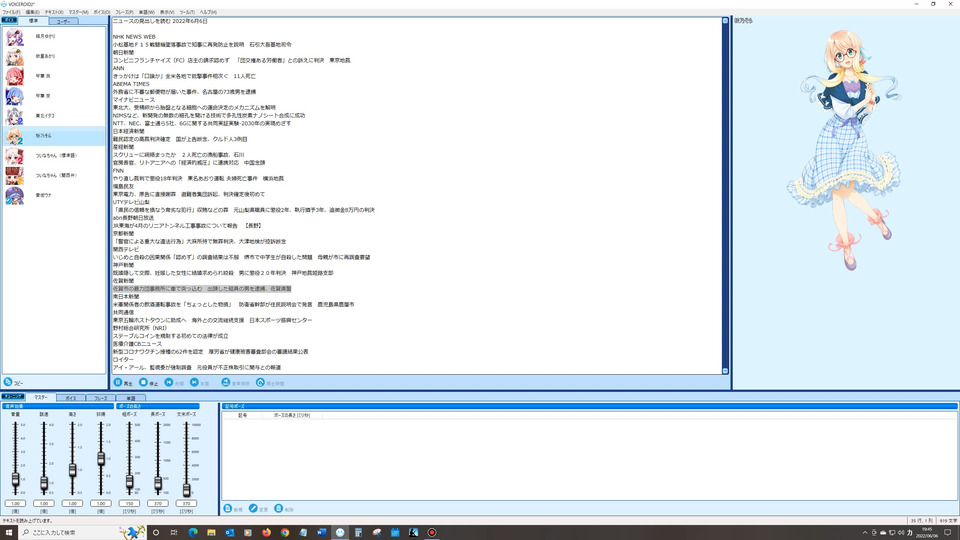This screenshot has height=540, width=960.
Task: Click the taskbar search box
Action: 80,532
